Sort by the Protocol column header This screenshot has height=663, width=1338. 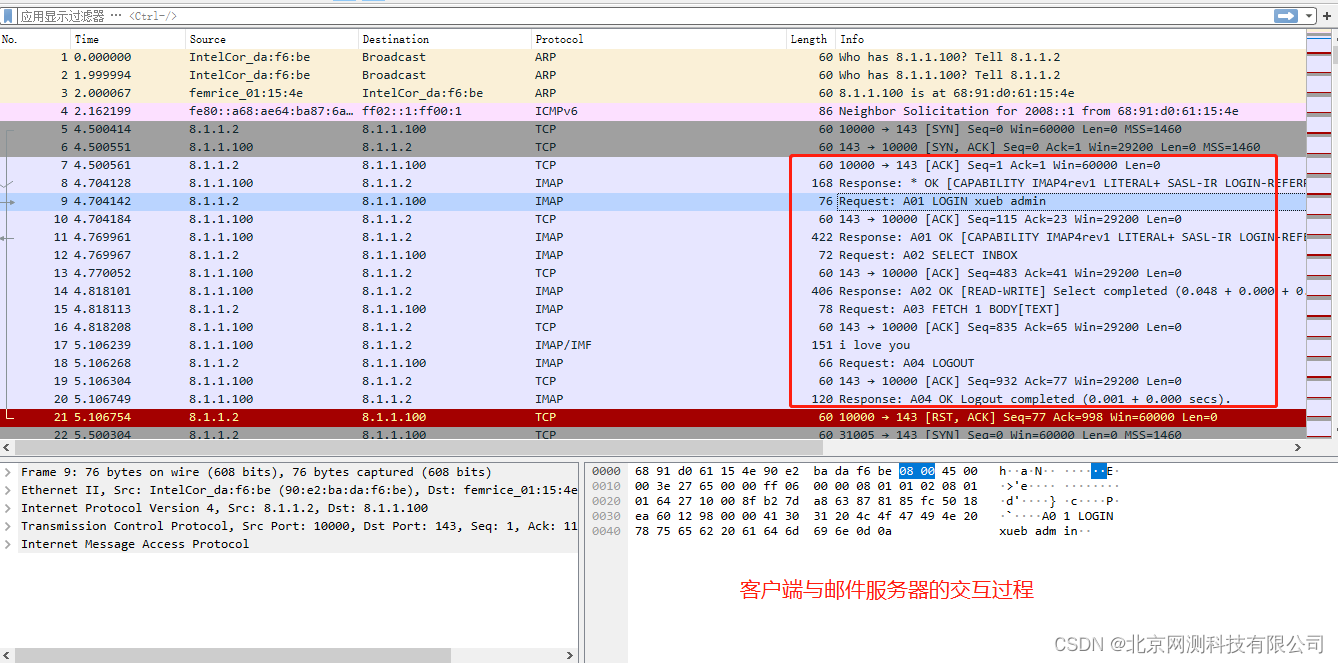[660, 39]
